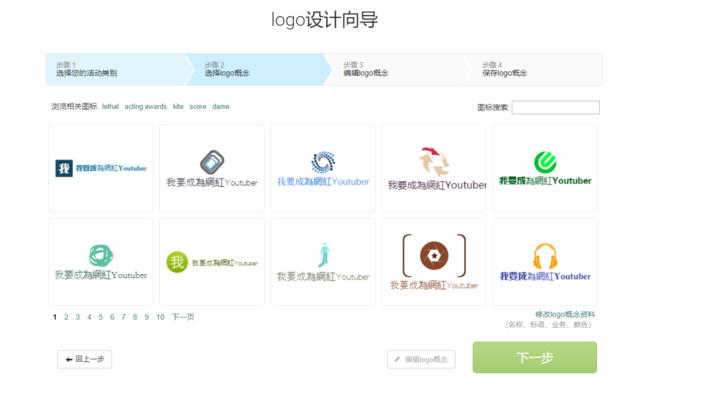Browse icons tagged lethal
The width and height of the screenshot is (728, 406).
click(110, 106)
